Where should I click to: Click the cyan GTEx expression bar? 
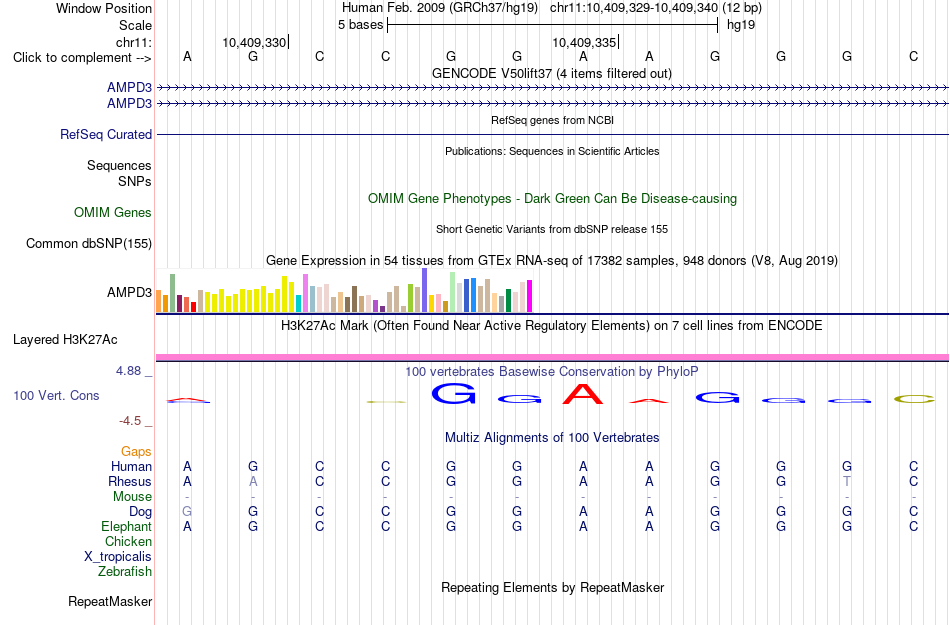click(299, 303)
